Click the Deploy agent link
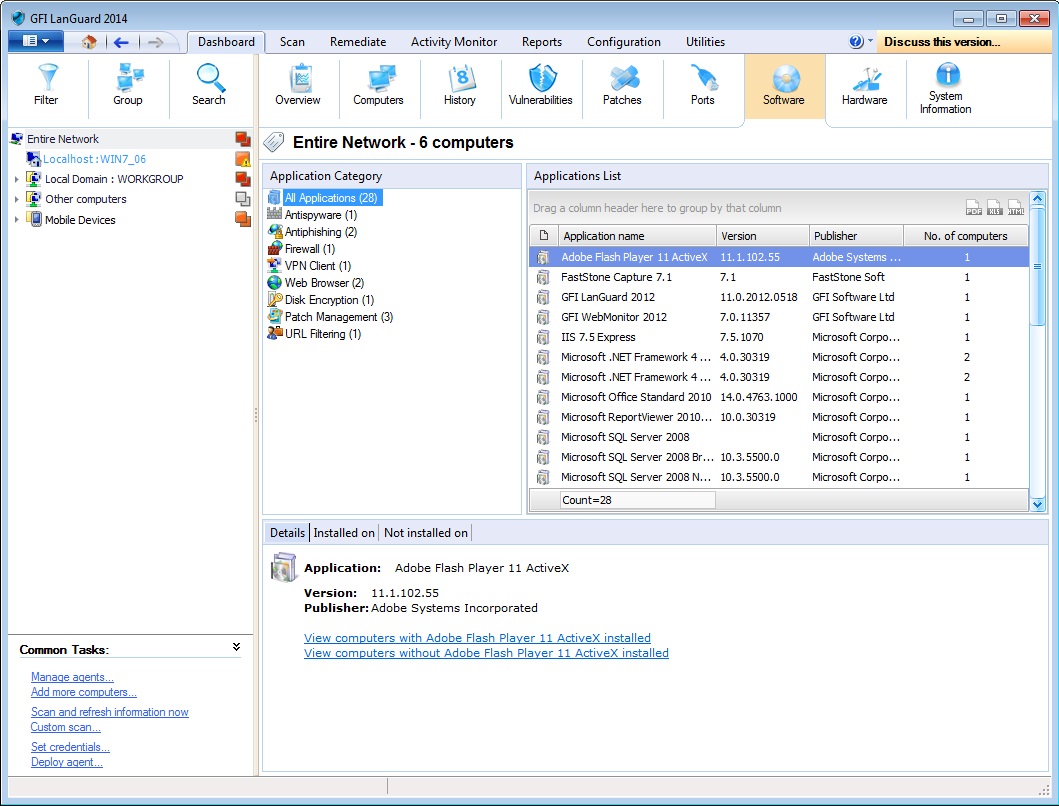Screen dimensions: 1059x806 click(x=67, y=762)
